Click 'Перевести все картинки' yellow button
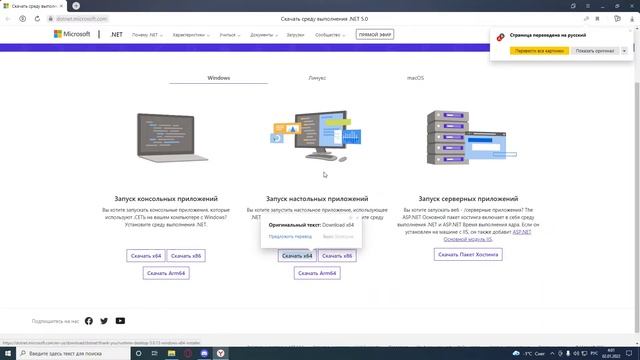 [539, 51]
